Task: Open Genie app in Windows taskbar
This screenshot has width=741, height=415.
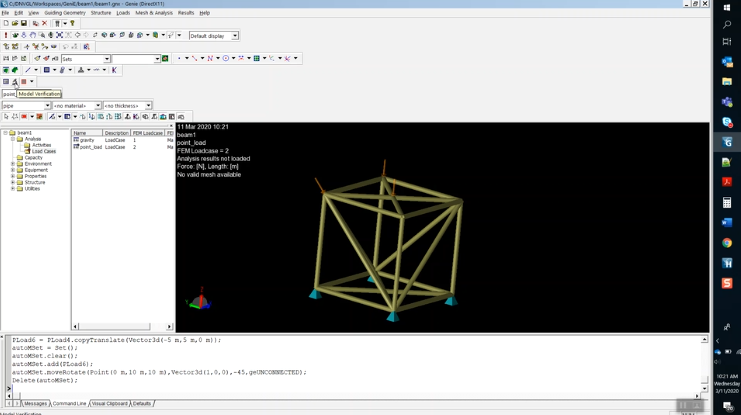Action: (x=727, y=142)
